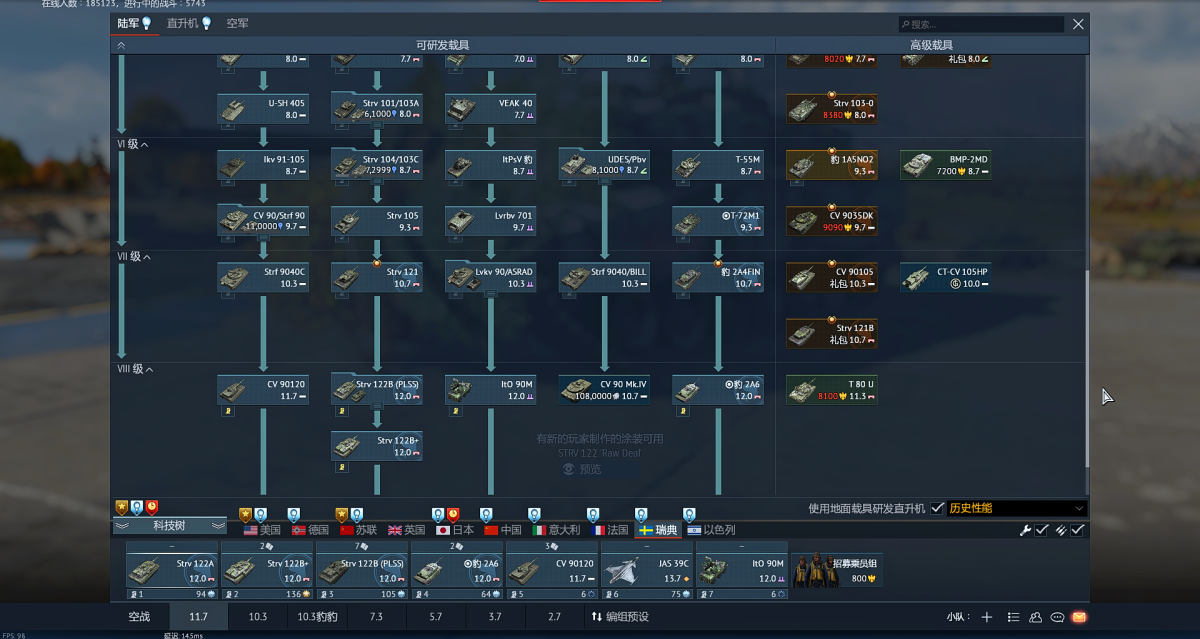Open the contacts icon

click(x=1035, y=617)
